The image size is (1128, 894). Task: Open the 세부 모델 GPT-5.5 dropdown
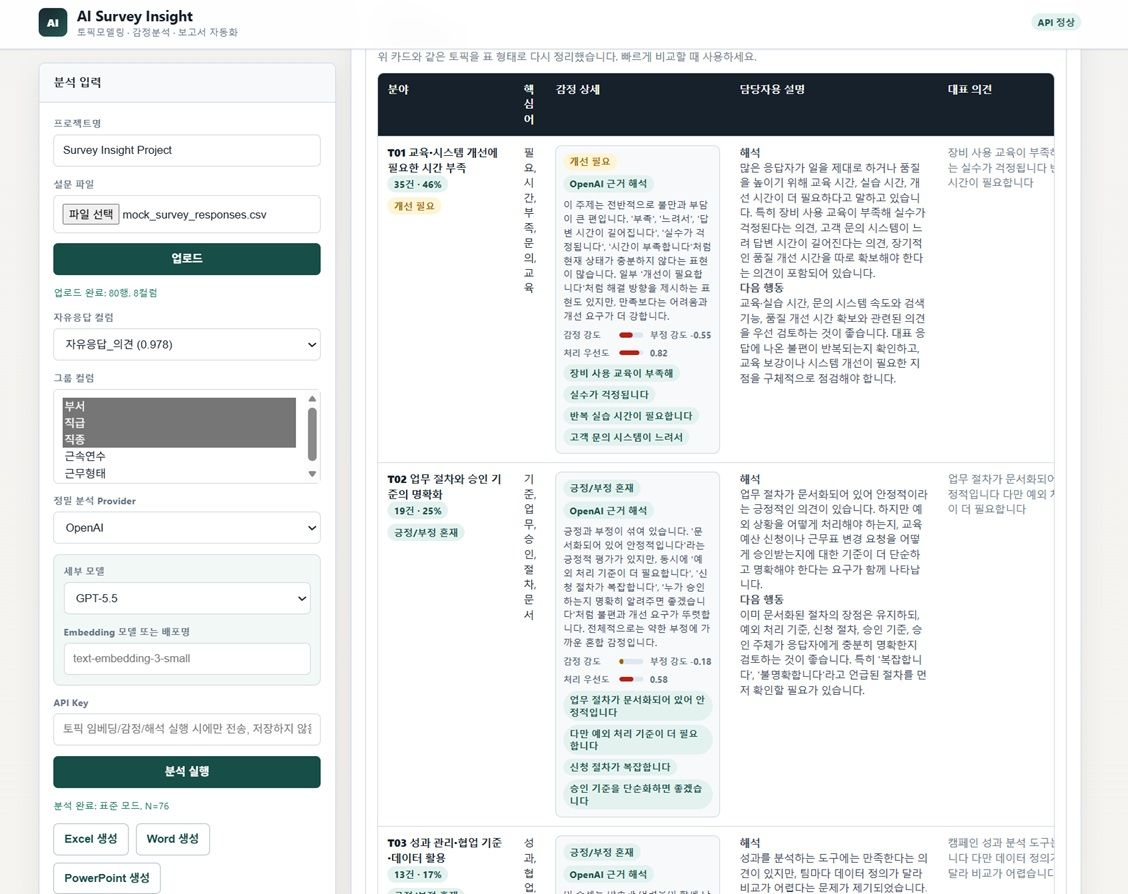187,598
